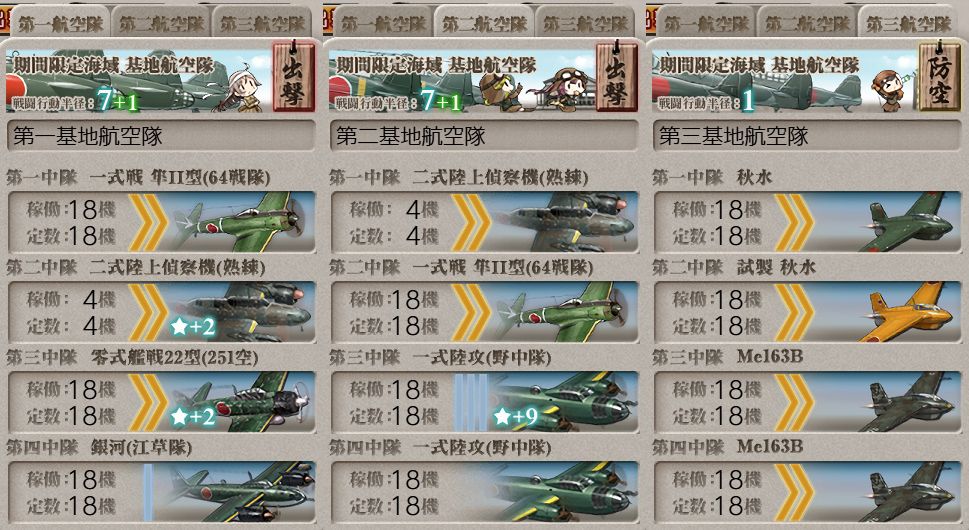Switch to 第二航空隊 tab in left panel
Screen dimensions: 969x530
[161, 23]
